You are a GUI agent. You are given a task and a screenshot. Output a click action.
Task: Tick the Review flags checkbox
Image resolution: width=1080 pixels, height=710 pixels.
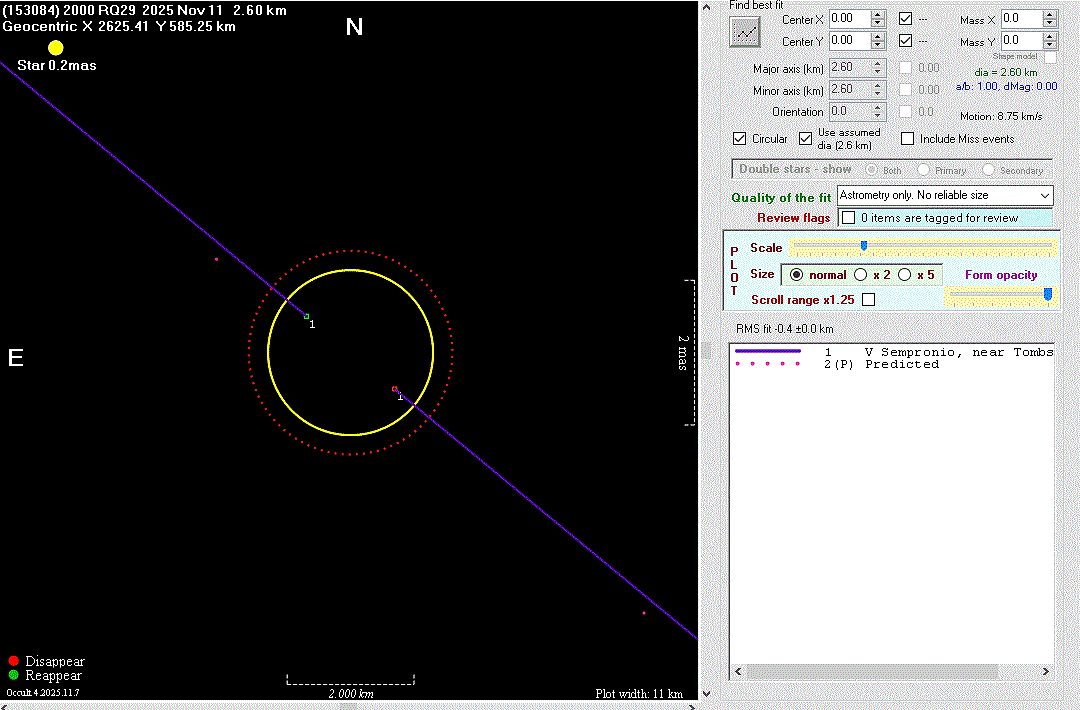849,217
